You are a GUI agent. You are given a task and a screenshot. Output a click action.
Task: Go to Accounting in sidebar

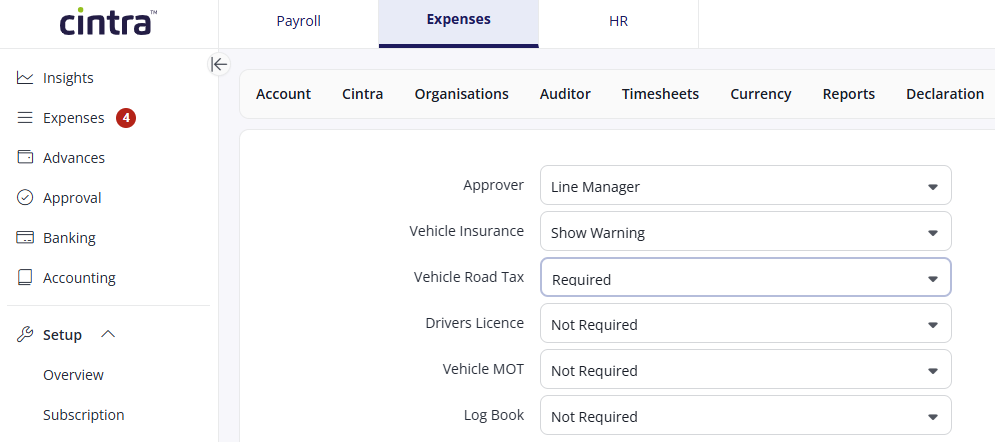(79, 278)
